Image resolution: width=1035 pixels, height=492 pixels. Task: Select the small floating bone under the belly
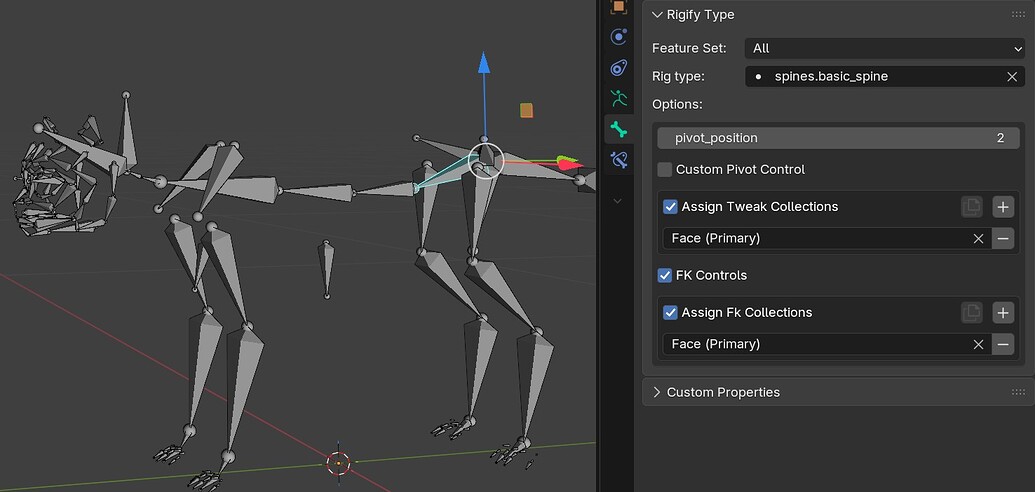325,269
